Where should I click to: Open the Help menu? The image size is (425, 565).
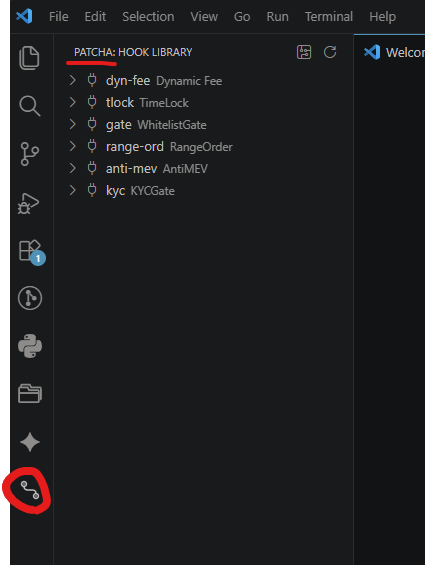(x=382, y=17)
